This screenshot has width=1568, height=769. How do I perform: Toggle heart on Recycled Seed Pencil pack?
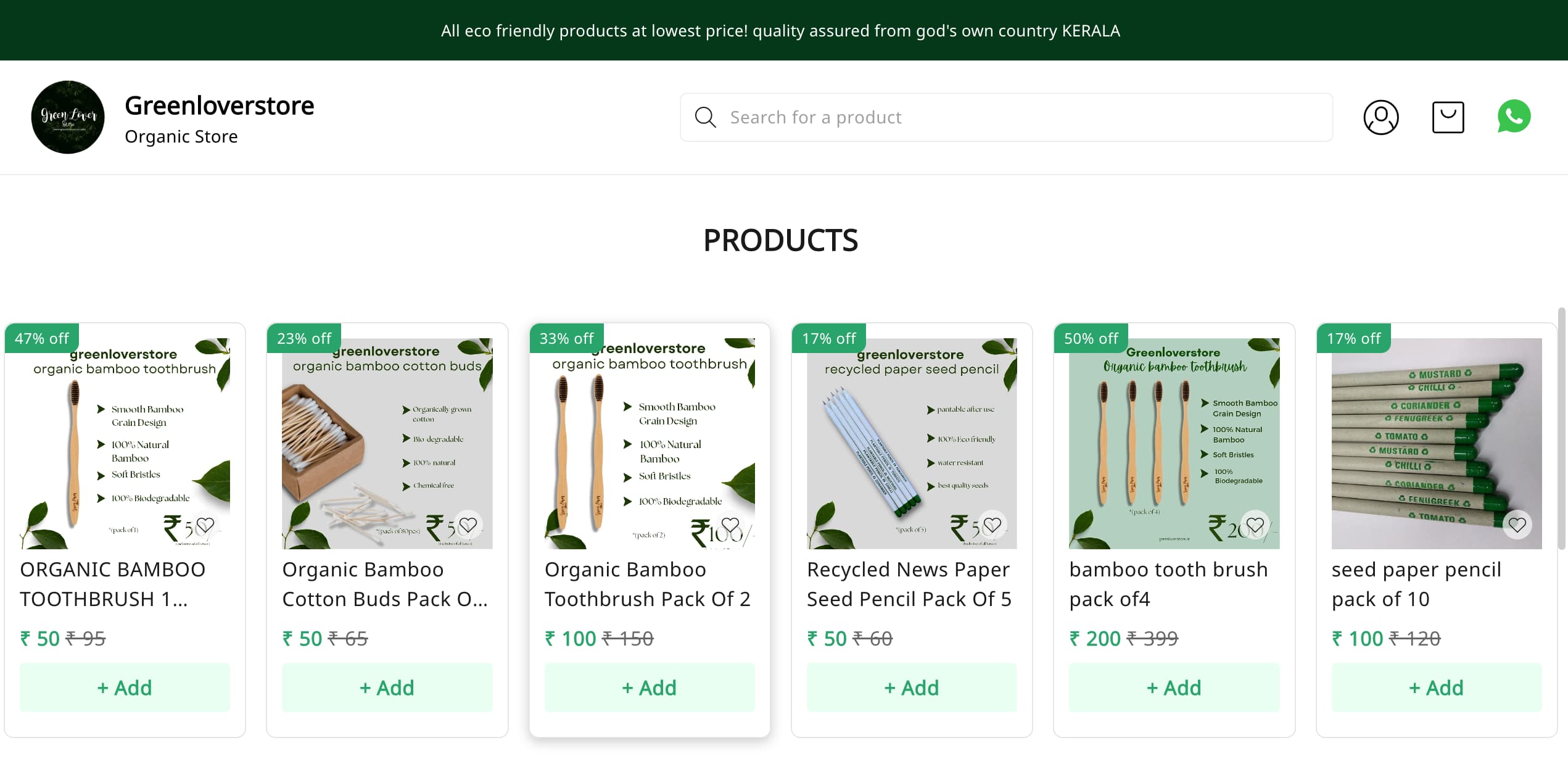point(992,525)
